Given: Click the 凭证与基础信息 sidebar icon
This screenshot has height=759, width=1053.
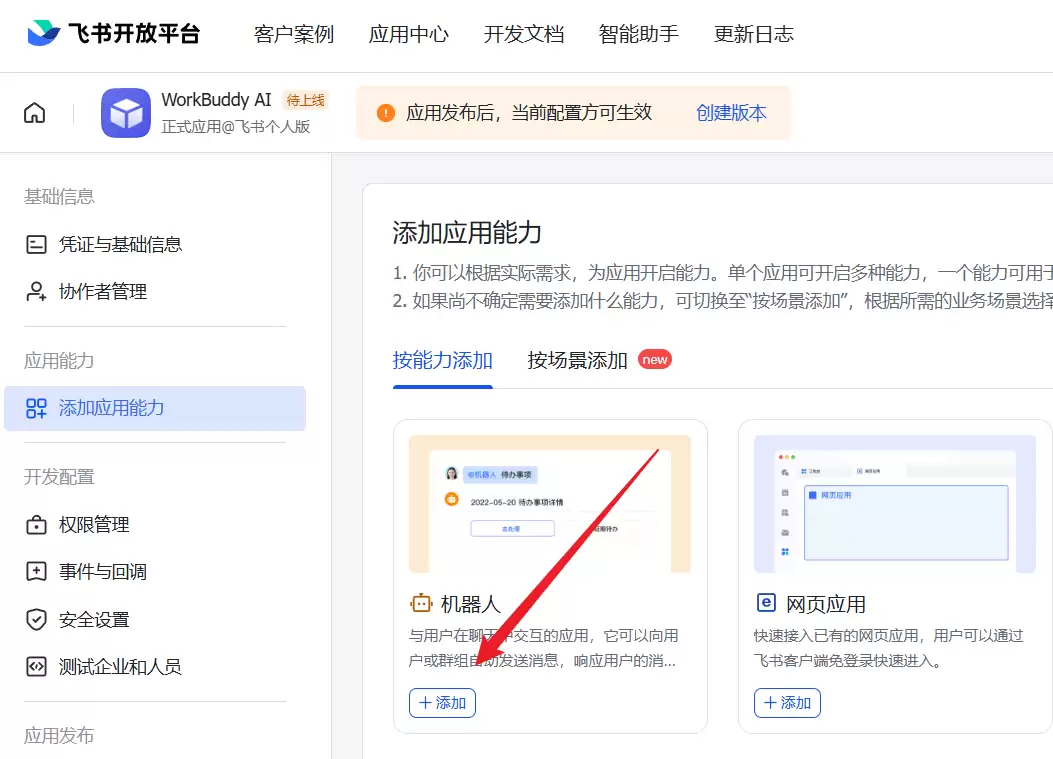Looking at the screenshot, I should [36, 244].
